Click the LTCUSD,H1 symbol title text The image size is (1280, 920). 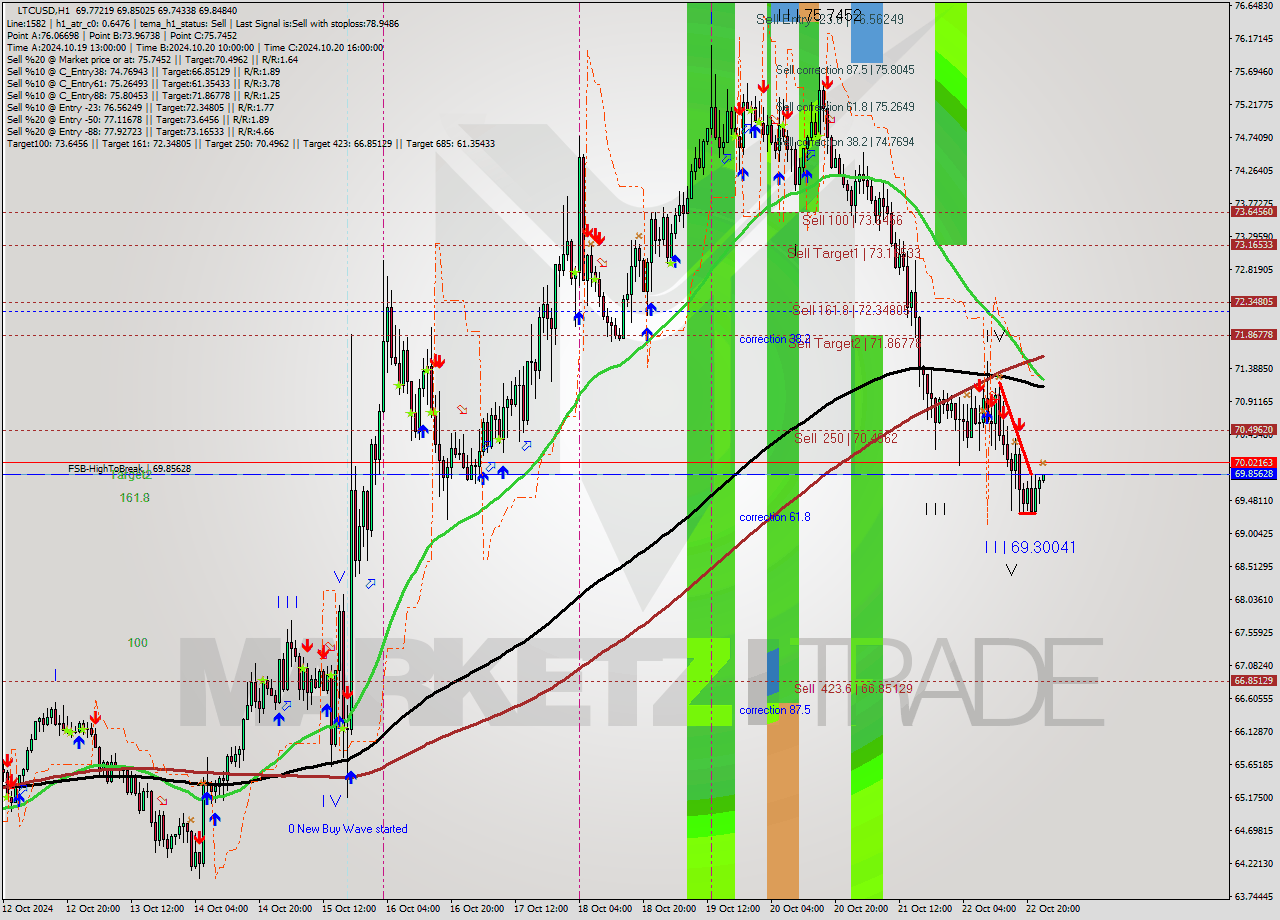pyautogui.click(x=43, y=9)
